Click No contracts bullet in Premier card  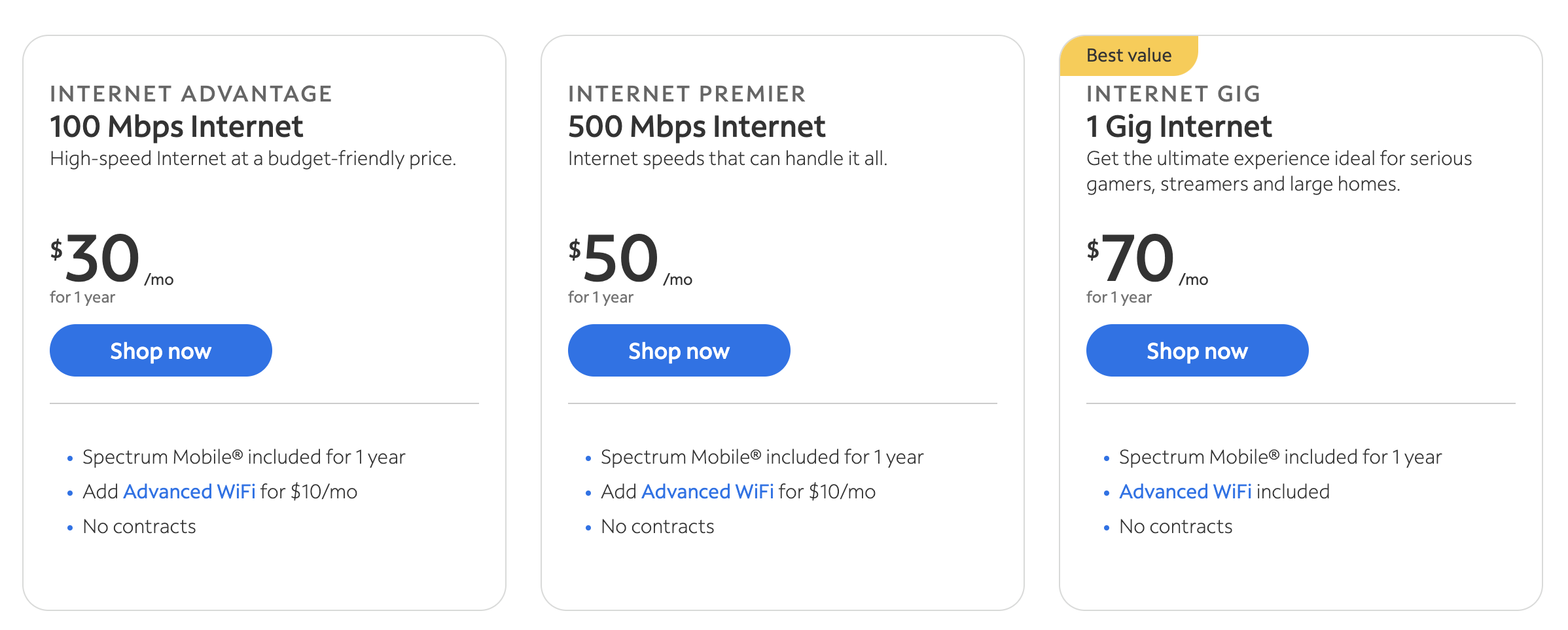coord(658,527)
